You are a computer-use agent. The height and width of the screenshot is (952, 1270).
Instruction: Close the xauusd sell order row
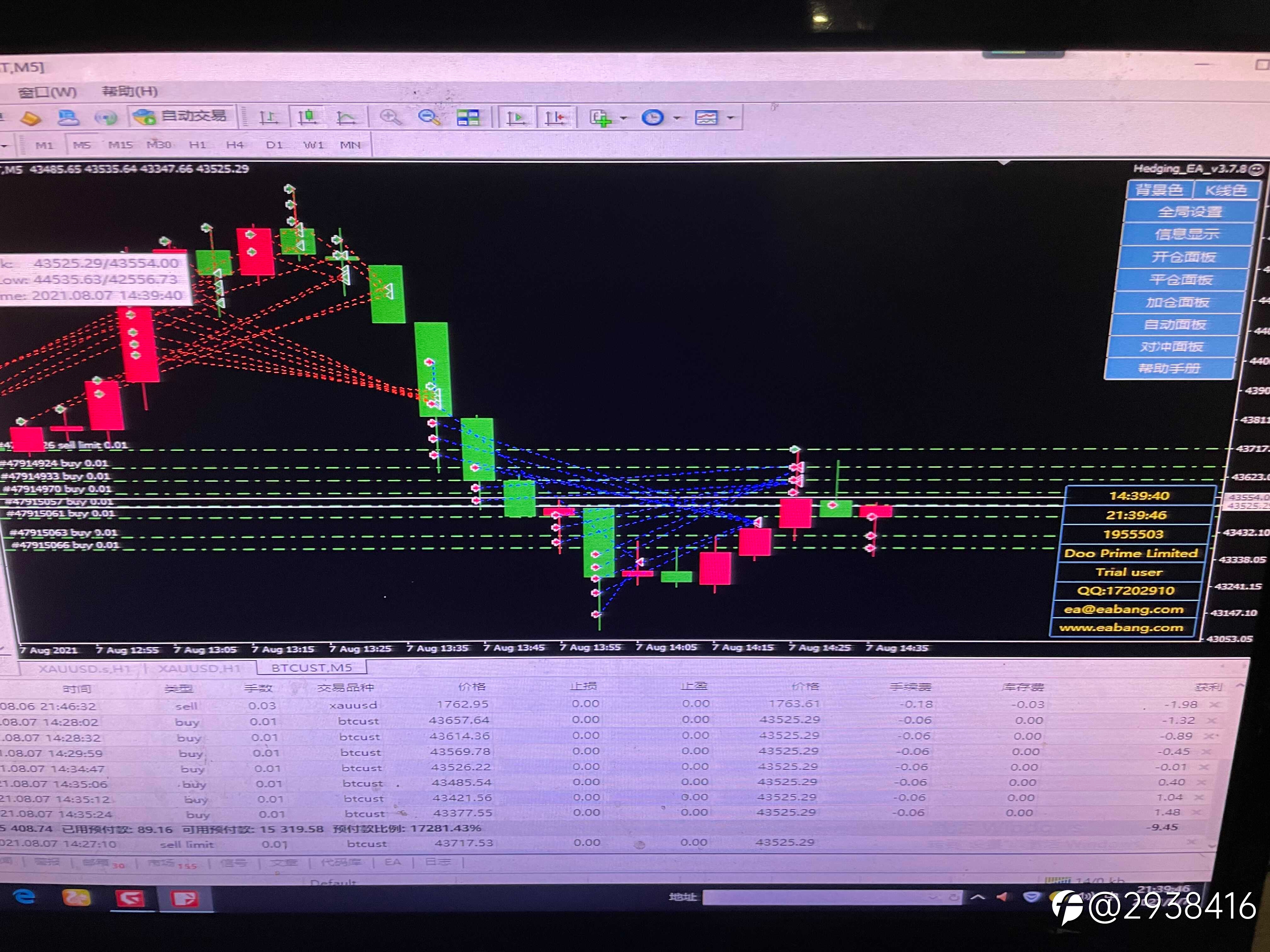coord(1214,705)
